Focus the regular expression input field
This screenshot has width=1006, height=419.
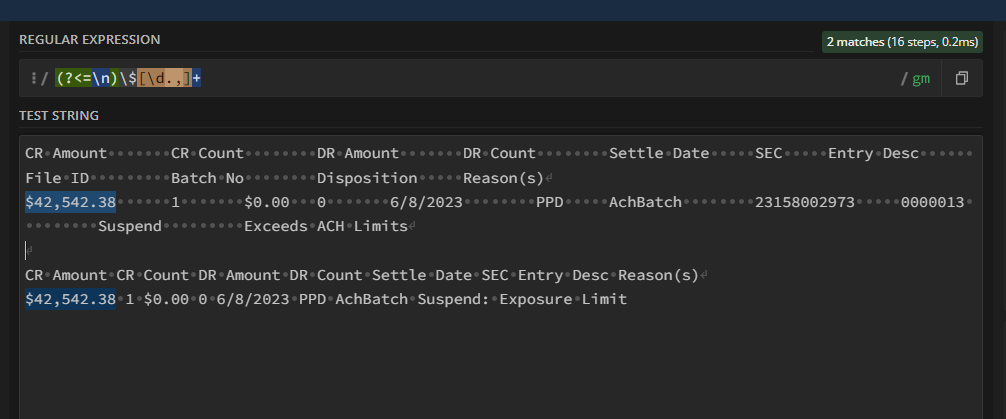(550, 78)
